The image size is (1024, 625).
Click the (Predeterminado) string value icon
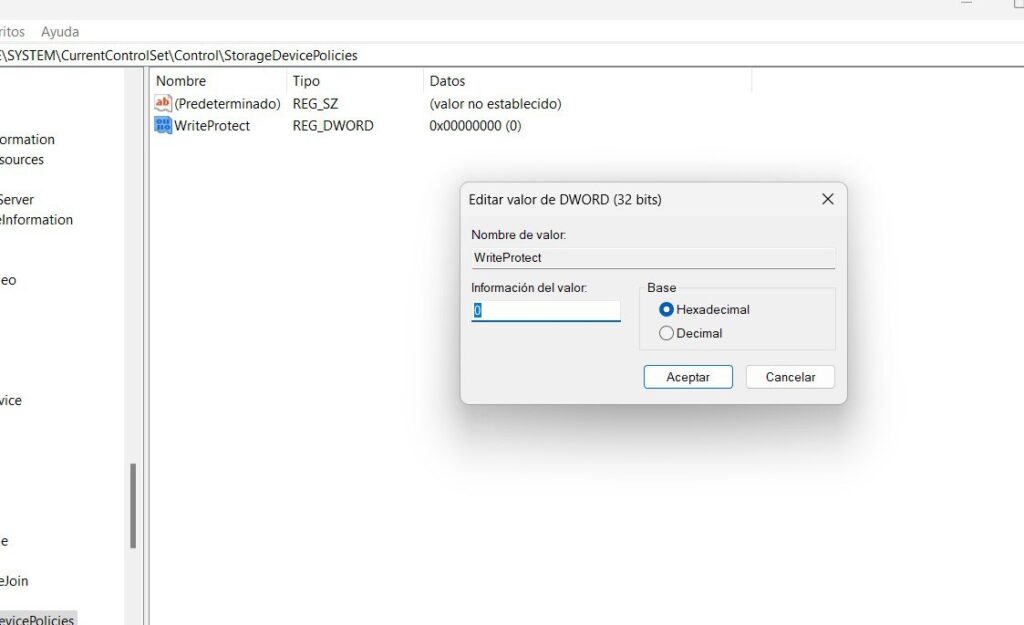click(x=163, y=103)
